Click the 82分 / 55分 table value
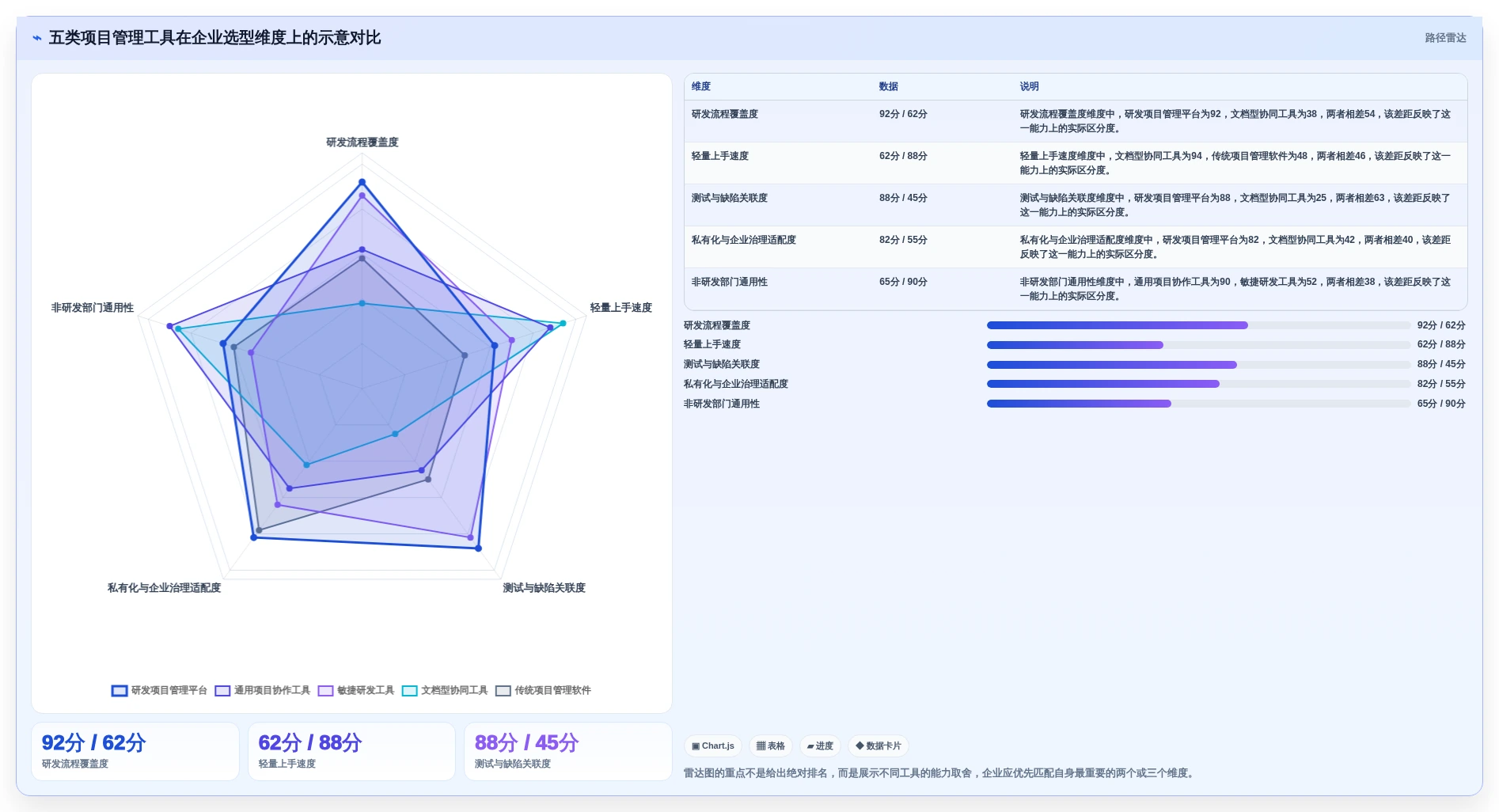 [x=903, y=240]
